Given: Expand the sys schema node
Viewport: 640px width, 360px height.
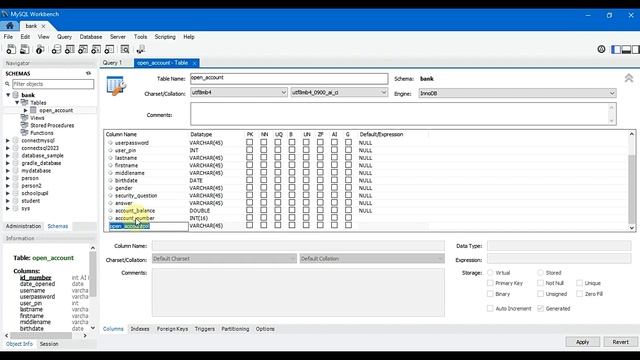Looking at the screenshot, I should click(8, 208).
